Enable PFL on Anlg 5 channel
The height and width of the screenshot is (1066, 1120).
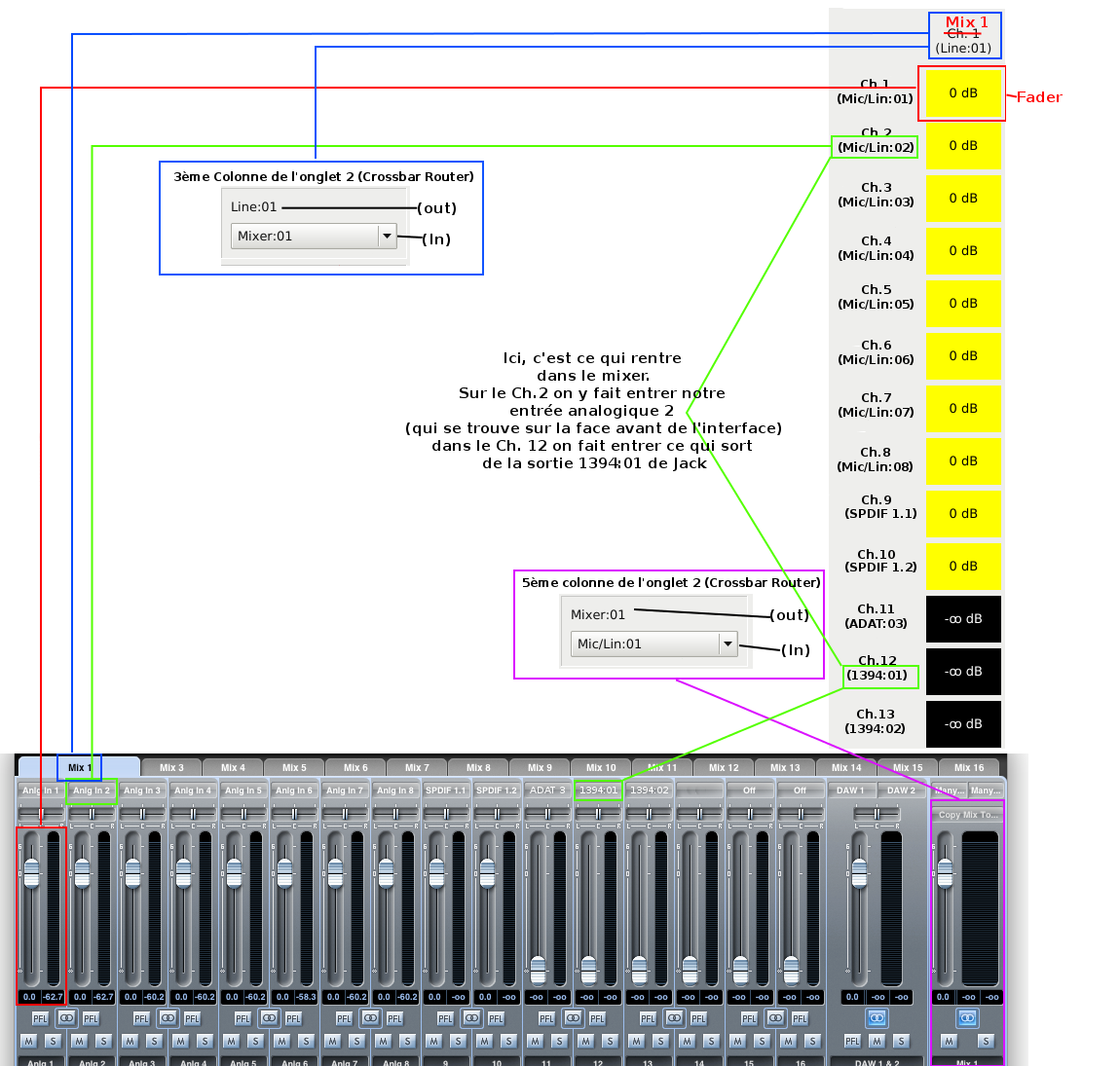pos(243,1019)
